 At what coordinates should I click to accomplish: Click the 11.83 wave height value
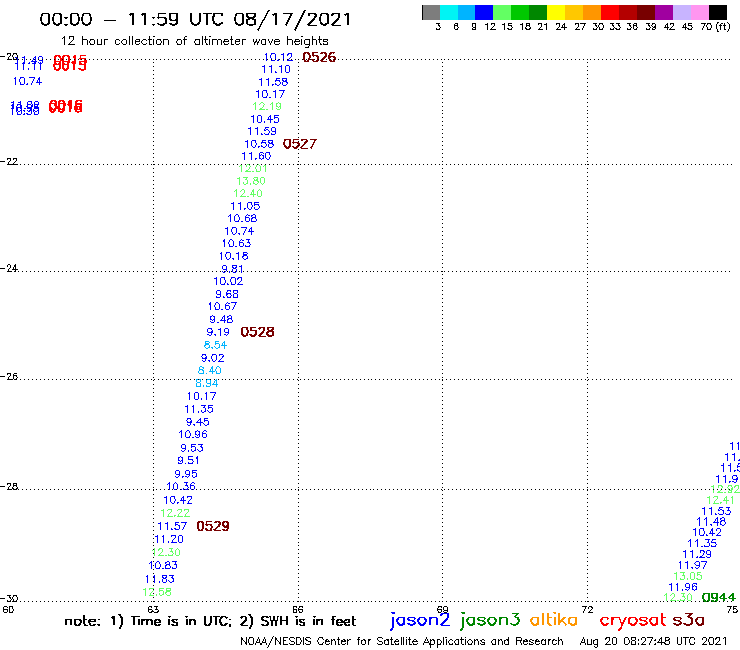[160, 579]
